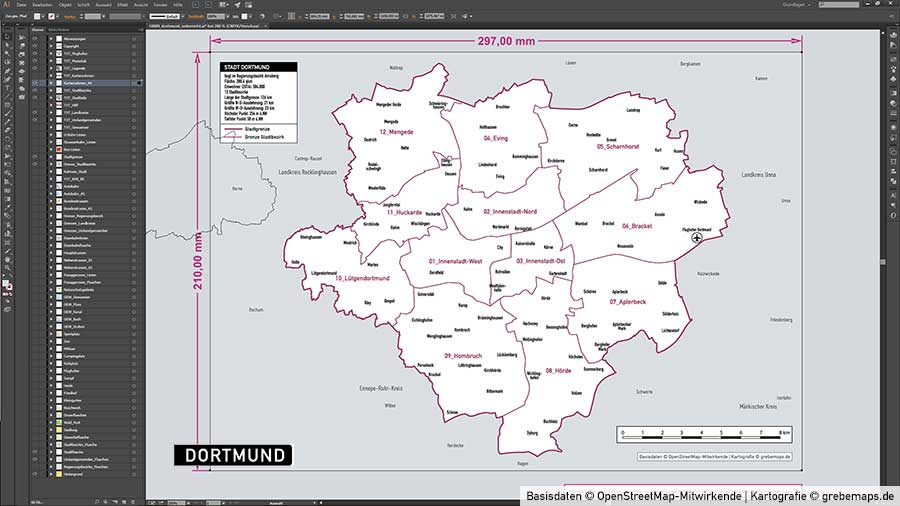Screen dimensions: 900x506
Task: Click the fill and stroke indicator in toolbox
Action: [x=8, y=286]
